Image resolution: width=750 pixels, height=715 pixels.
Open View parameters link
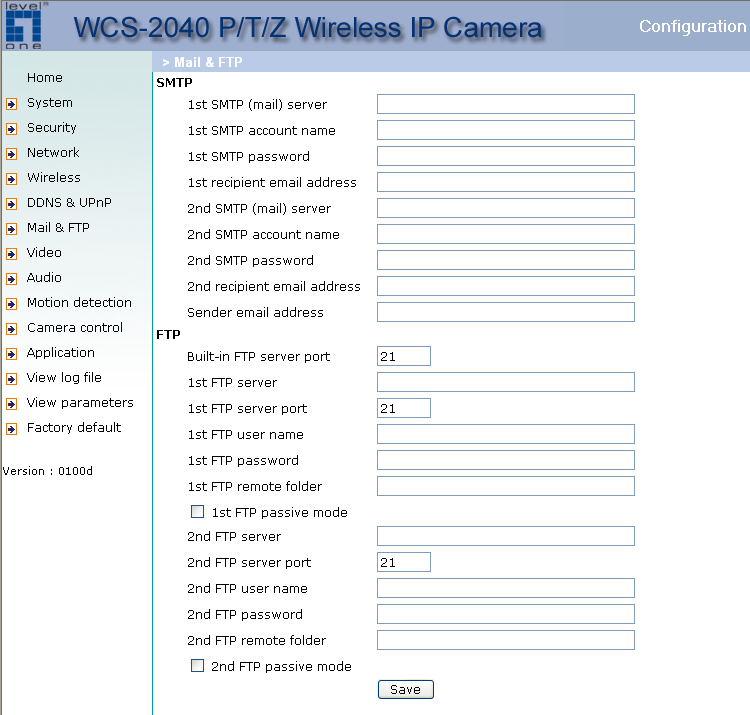pyautogui.click(x=80, y=403)
